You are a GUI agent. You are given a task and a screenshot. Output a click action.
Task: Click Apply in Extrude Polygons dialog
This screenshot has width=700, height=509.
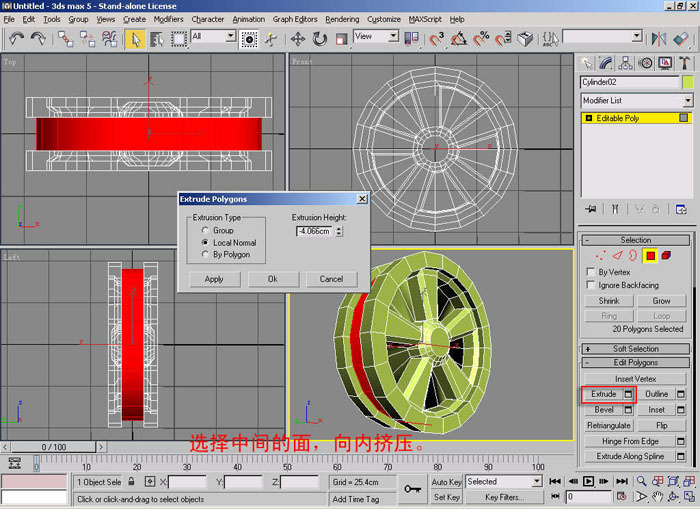[214, 279]
